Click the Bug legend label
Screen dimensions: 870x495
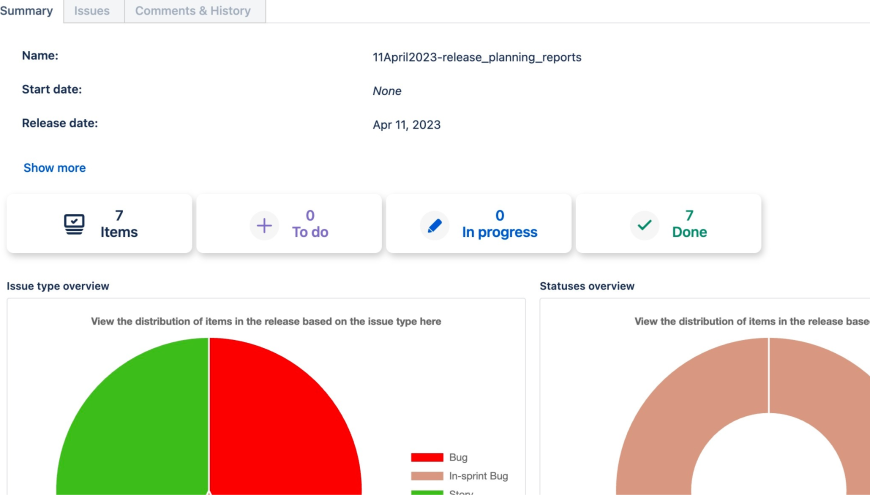458,457
